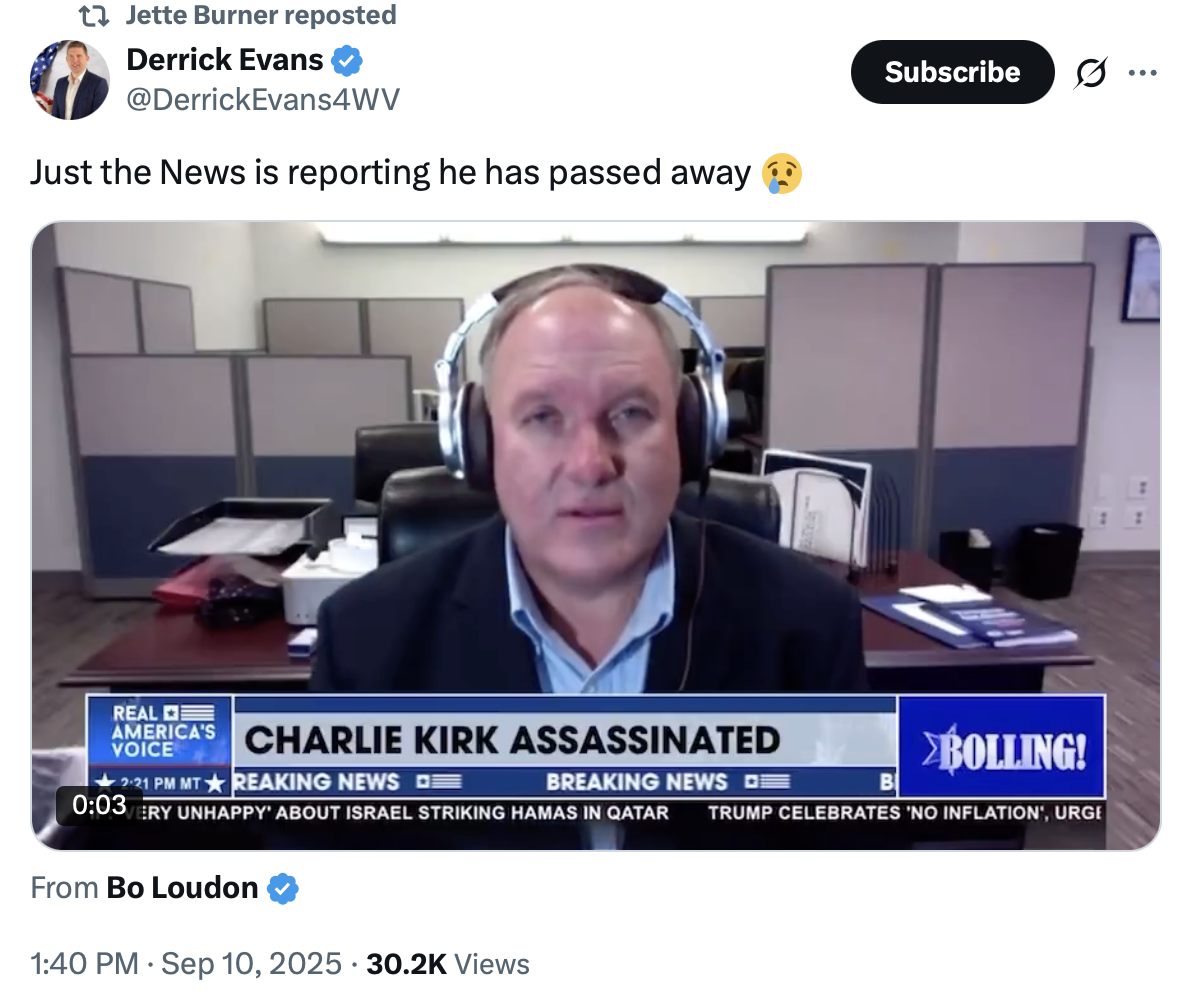
Task: Click the Jette Burner reposted label
Action: coord(261,15)
